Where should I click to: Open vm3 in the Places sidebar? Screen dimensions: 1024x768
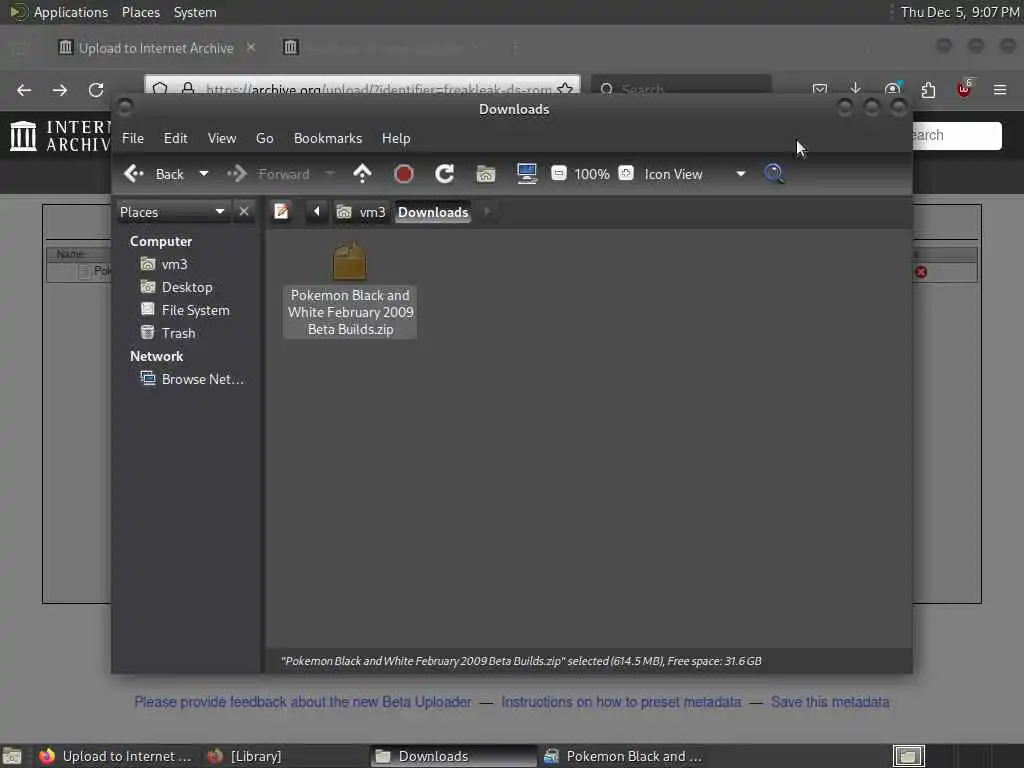174,264
